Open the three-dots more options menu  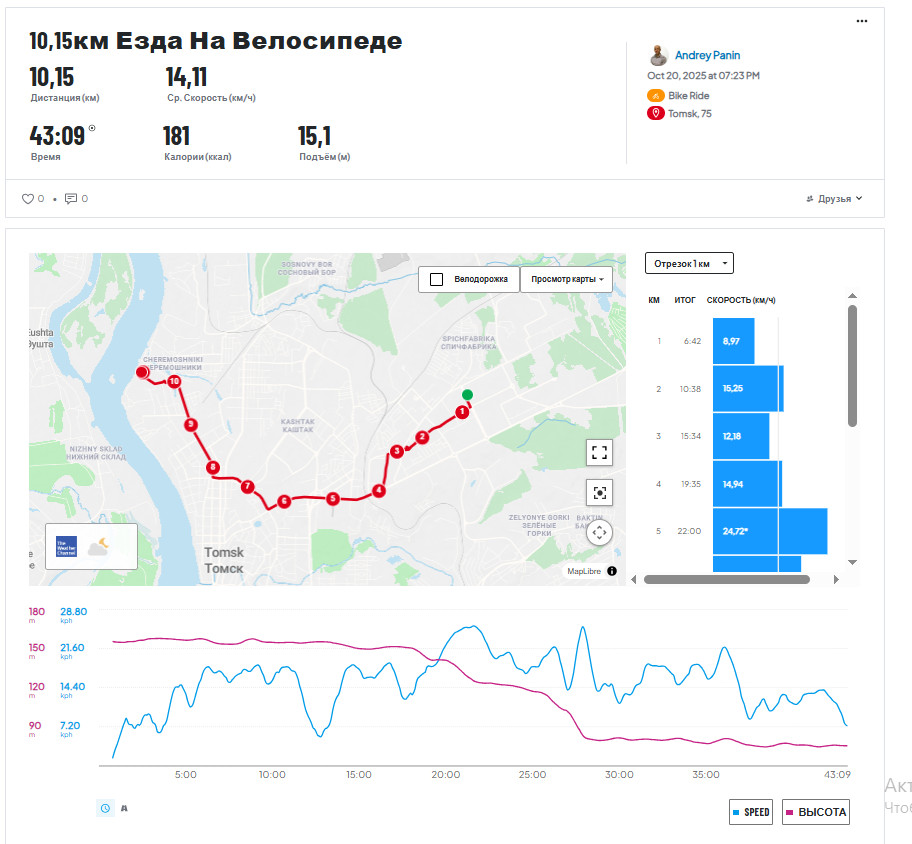click(x=862, y=21)
